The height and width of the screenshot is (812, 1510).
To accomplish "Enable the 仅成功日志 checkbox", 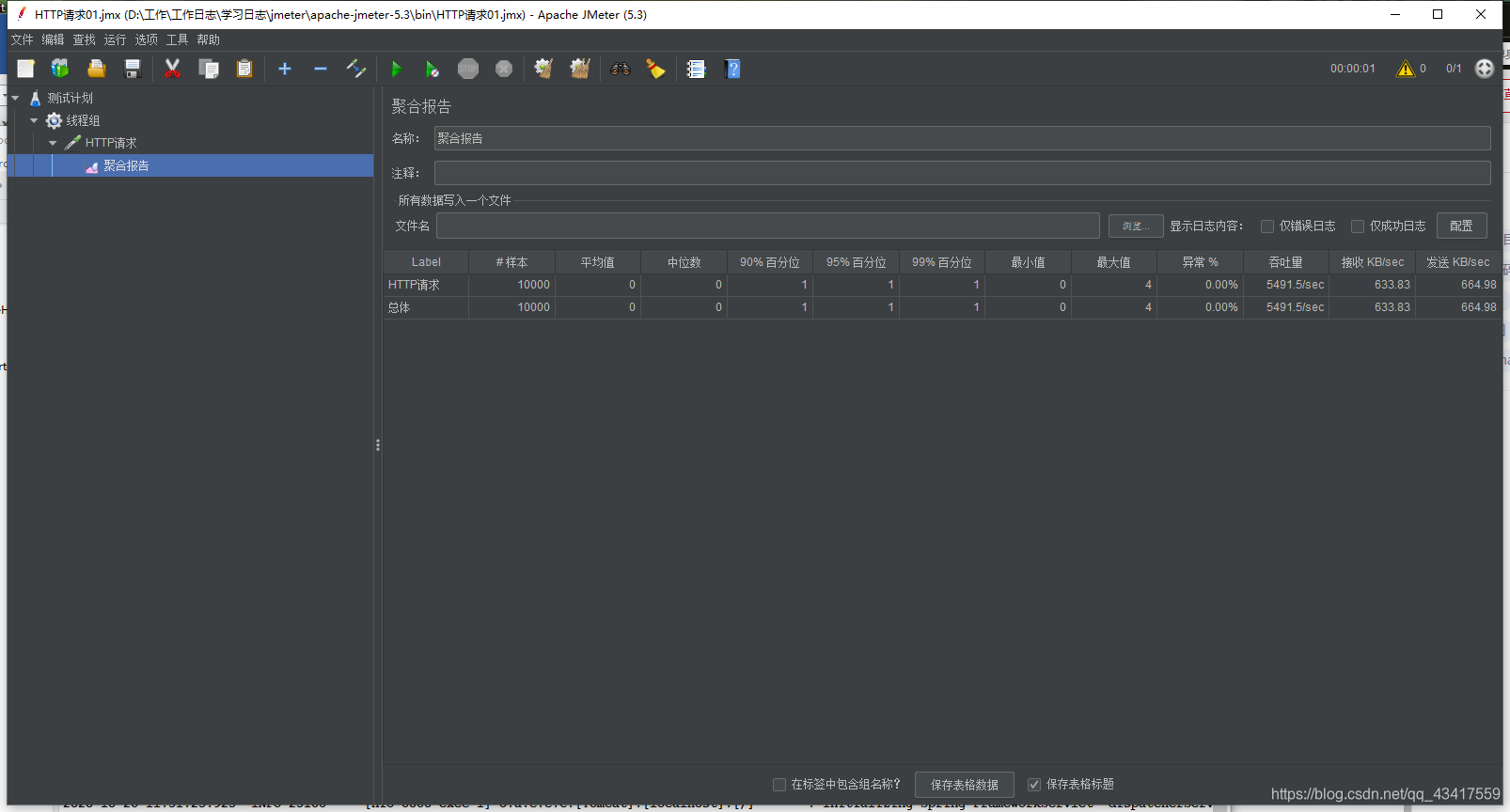I will pos(1358,226).
